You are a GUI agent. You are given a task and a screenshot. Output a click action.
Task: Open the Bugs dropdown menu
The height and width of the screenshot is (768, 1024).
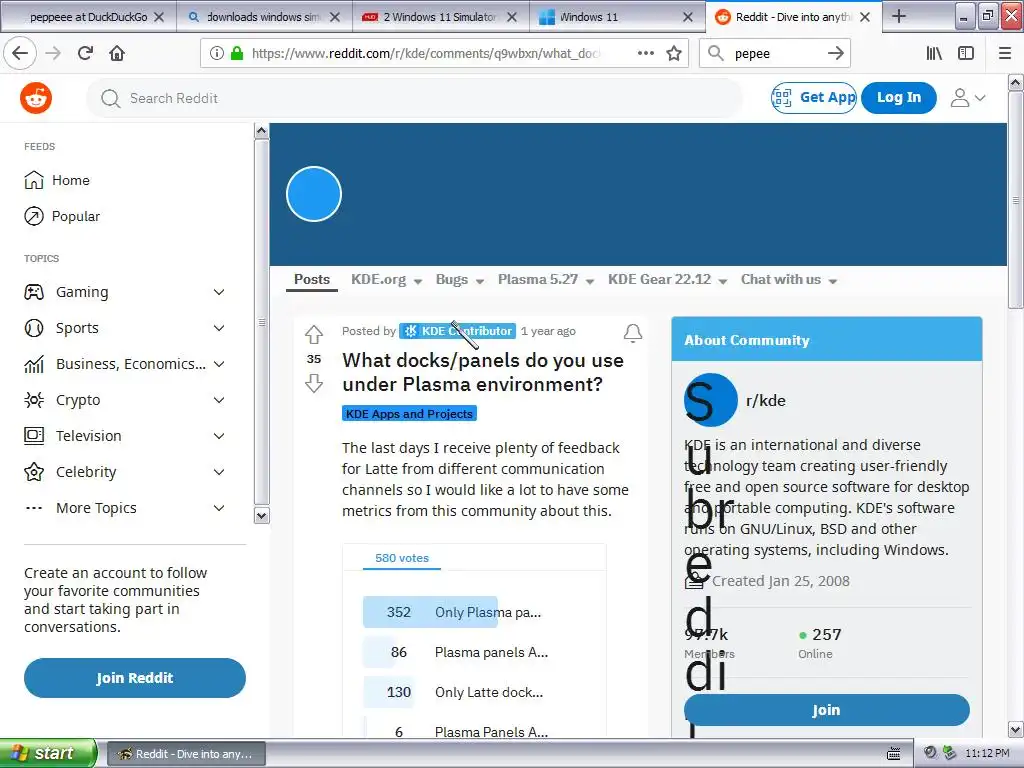click(459, 280)
